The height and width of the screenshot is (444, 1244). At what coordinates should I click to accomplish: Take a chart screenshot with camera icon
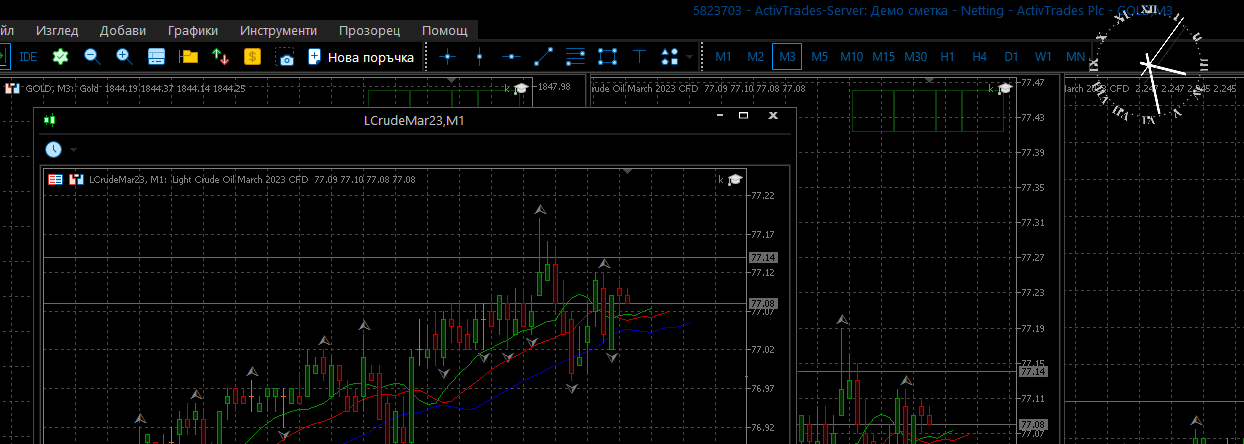(286, 57)
